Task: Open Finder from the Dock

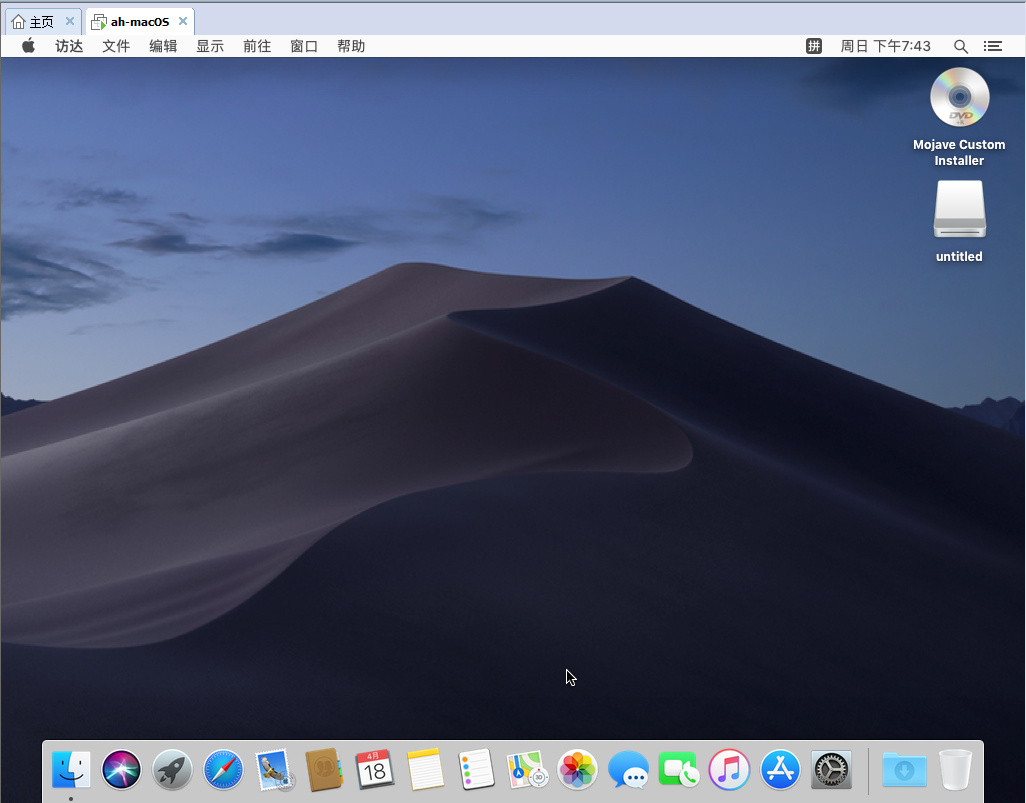Action: click(x=71, y=769)
